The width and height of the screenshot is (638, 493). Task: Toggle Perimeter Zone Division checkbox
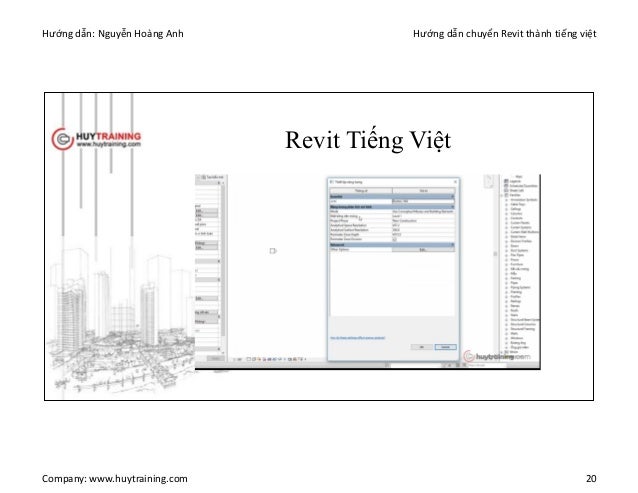pos(395,239)
